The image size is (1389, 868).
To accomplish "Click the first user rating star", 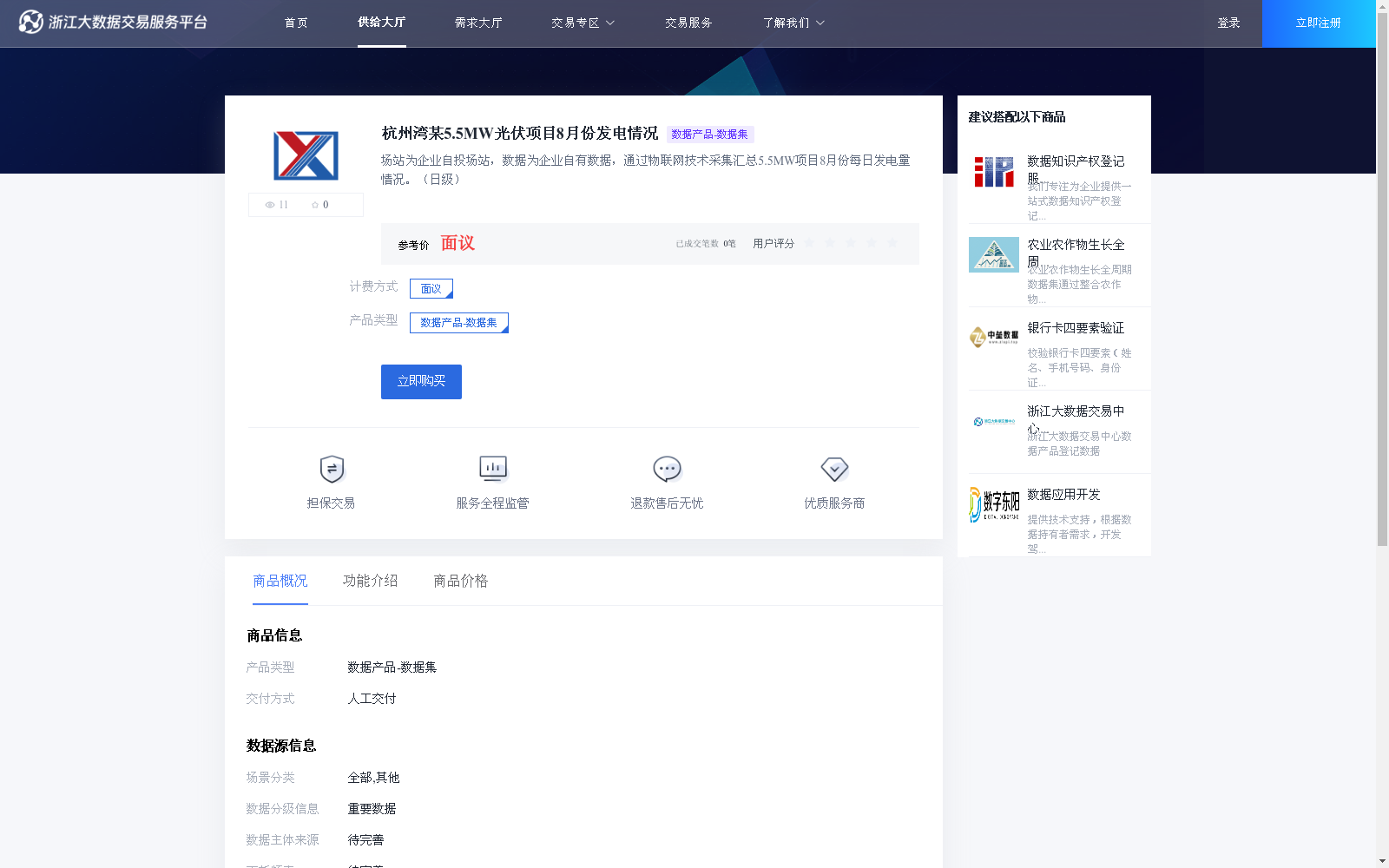I will [809, 243].
